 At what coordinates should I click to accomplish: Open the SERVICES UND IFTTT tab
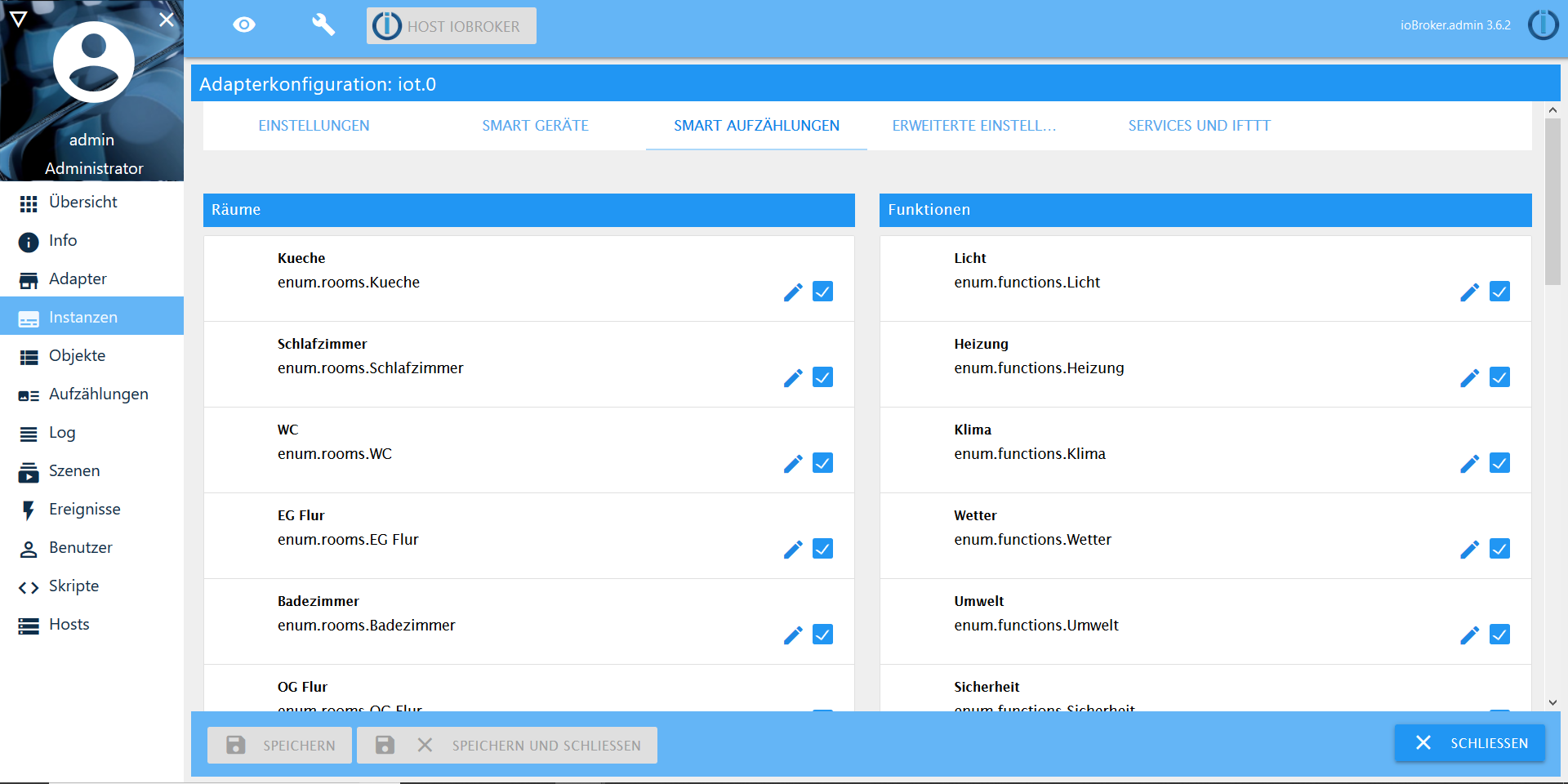click(x=1200, y=126)
